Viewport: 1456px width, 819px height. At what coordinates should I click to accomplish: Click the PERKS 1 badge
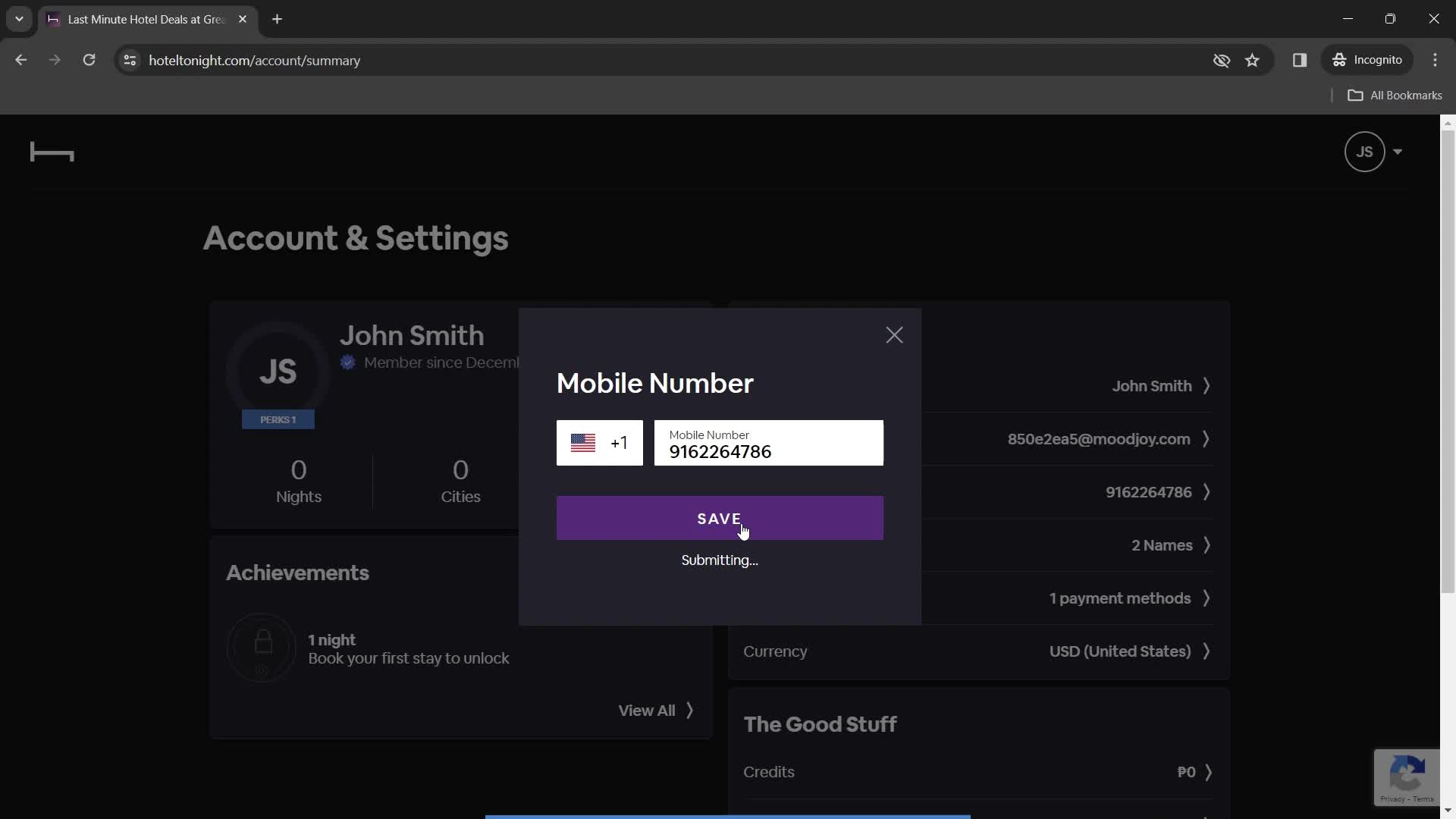278,419
